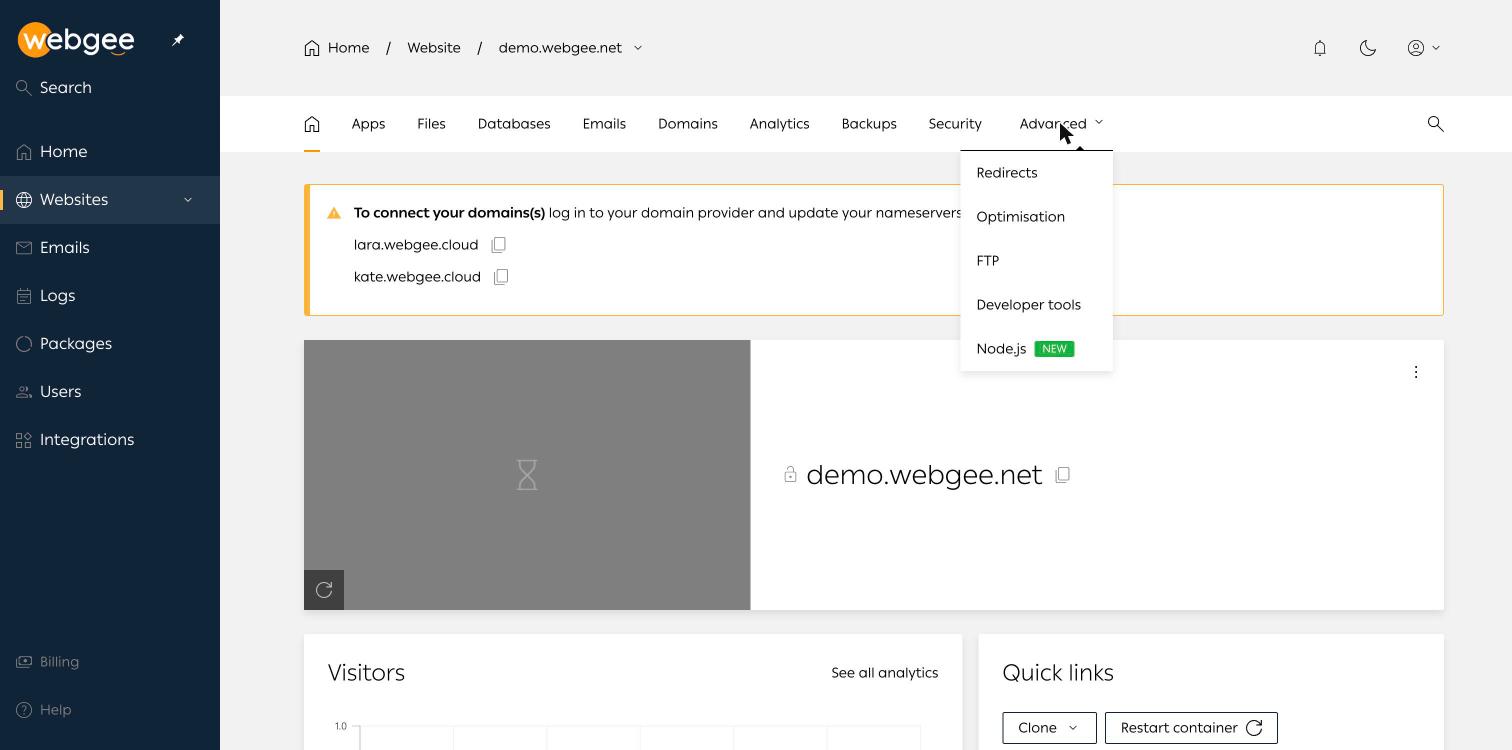
Task: Select Redirects from Advanced menu
Action: coord(1036,173)
